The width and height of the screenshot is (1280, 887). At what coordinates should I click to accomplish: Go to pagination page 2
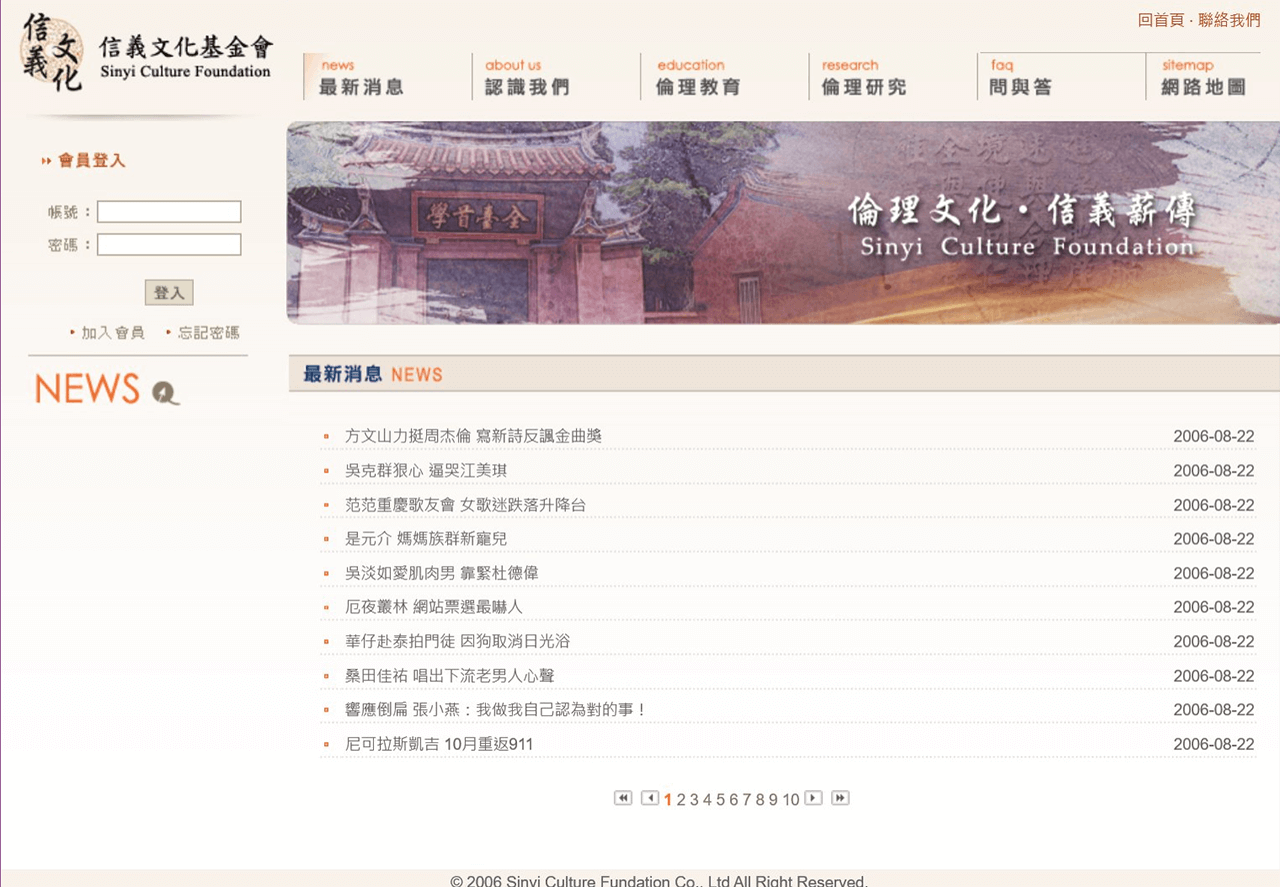(681, 799)
